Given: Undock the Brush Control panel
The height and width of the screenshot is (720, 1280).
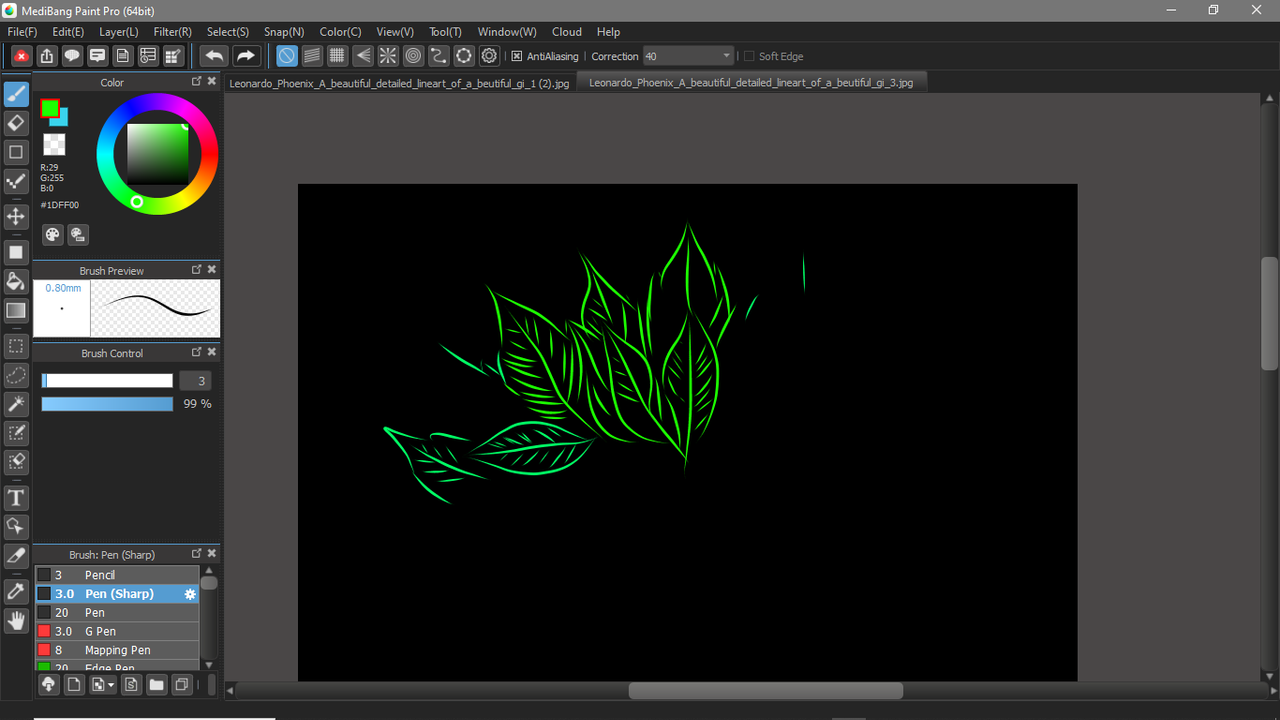Looking at the screenshot, I should 197,352.
